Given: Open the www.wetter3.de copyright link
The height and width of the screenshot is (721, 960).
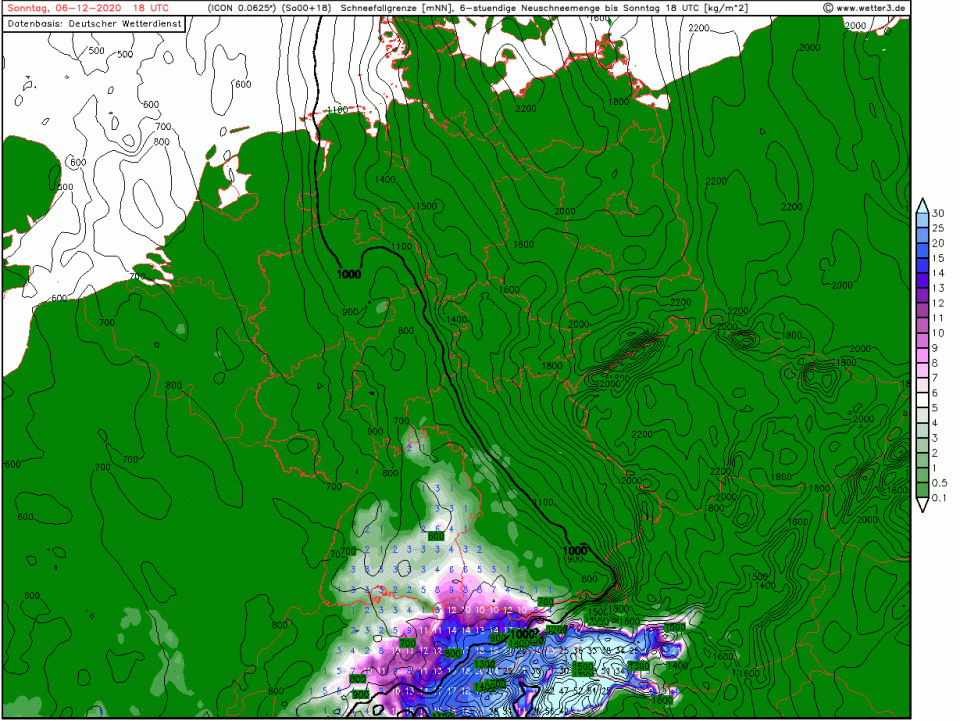Looking at the screenshot, I should pos(864,8).
